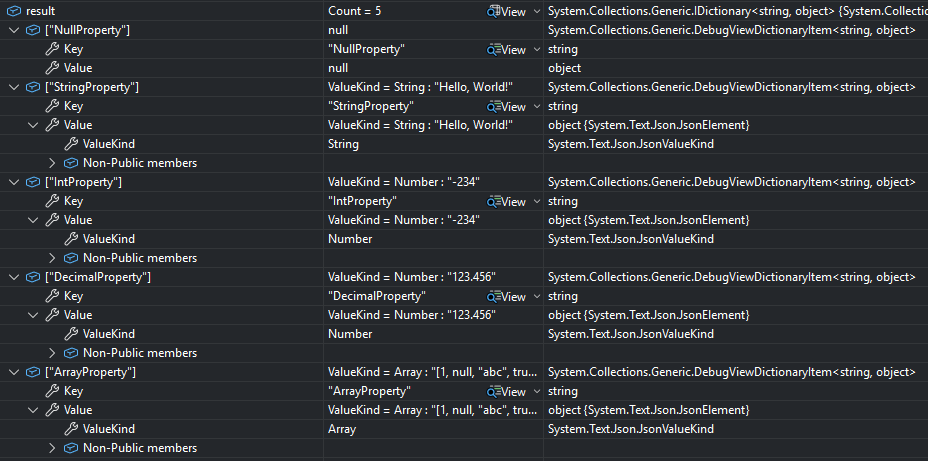This screenshot has width=928, height=461.
Task: Click Non-Public members cube icon under ArrayProperty
Action: click(x=71, y=448)
